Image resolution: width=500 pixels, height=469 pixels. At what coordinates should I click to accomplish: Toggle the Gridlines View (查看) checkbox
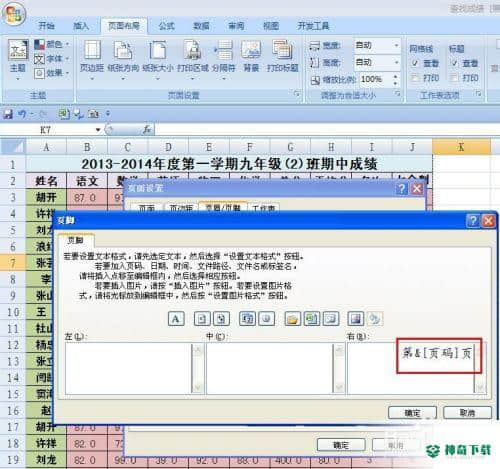tap(415, 63)
